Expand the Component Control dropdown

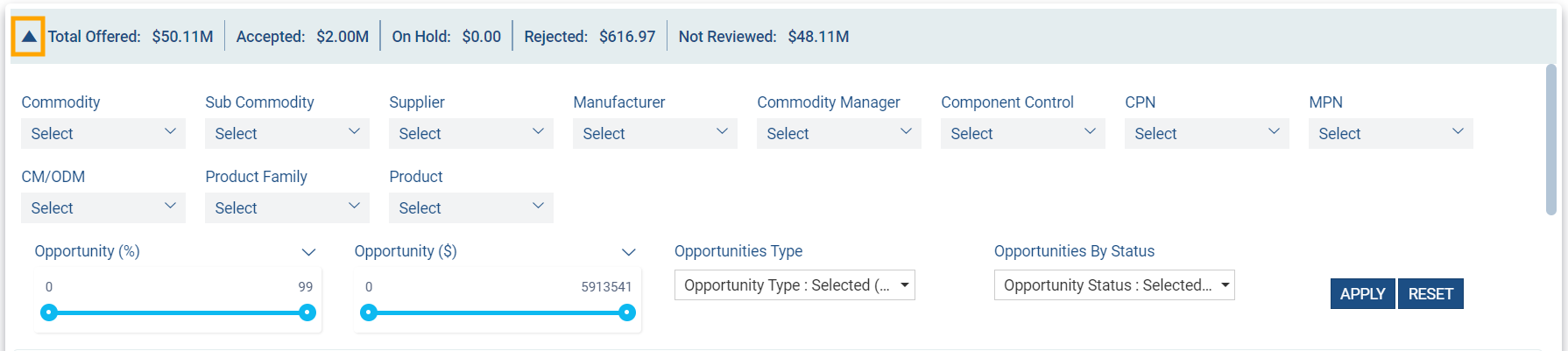pyautogui.click(x=1022, y=133)
